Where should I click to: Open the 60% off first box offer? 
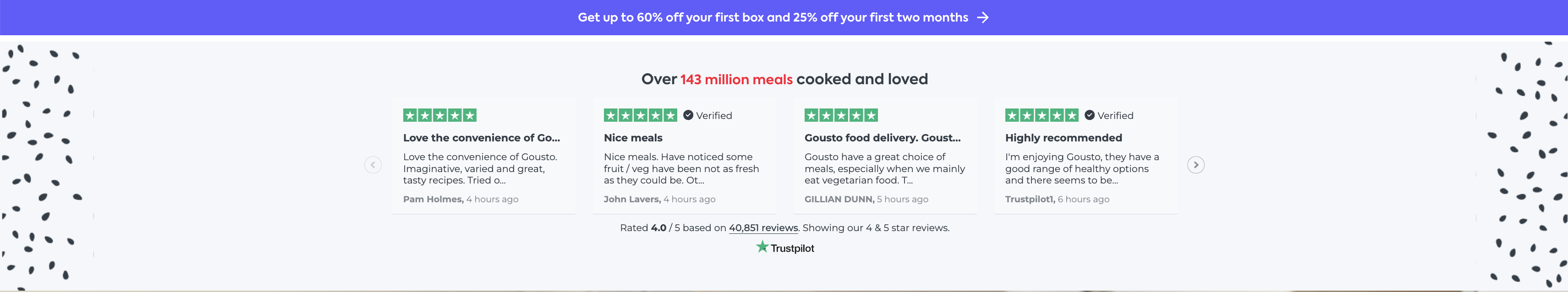773,18
